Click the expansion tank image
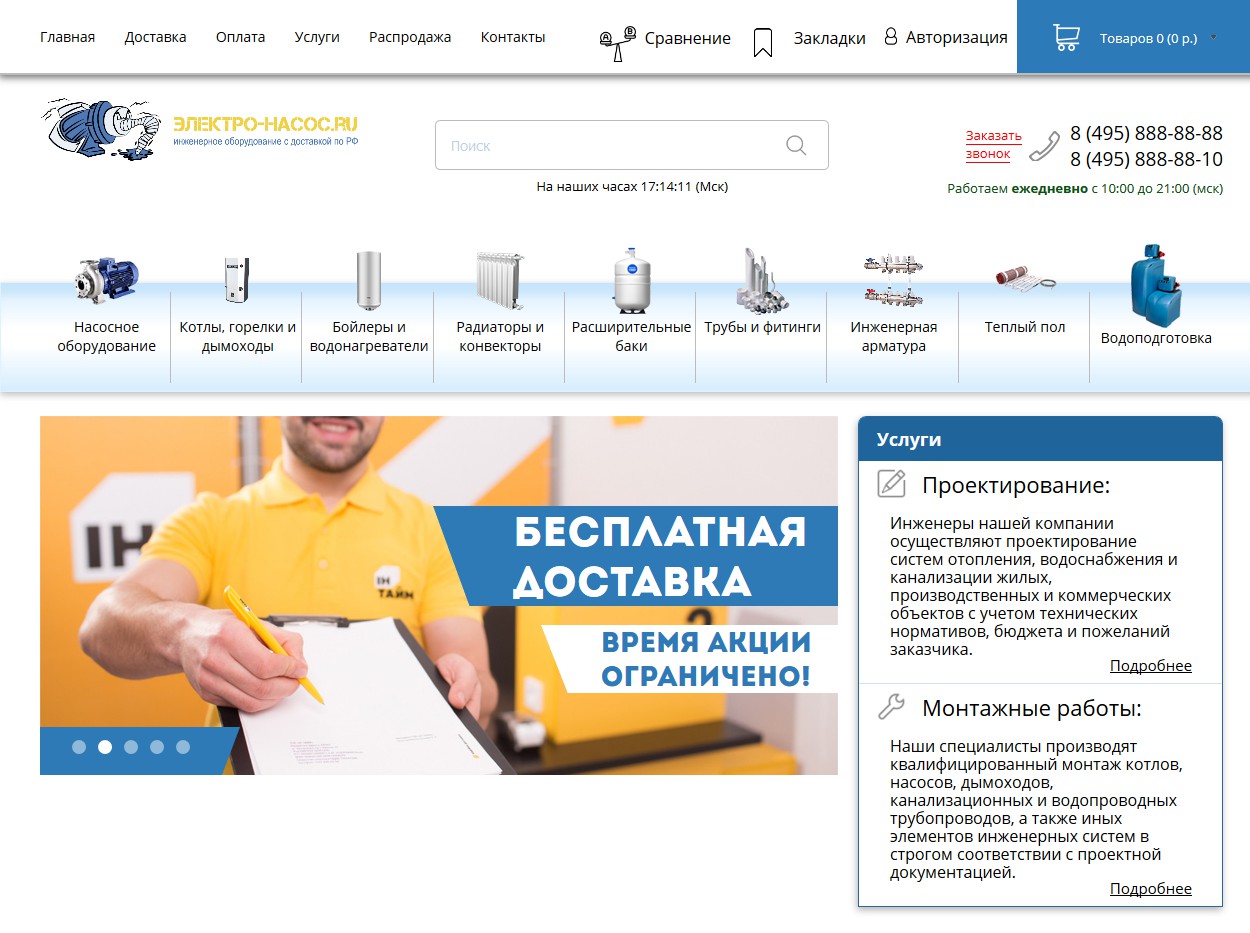Viewport: 1250px width, 933px height. [x=631, y=279]
